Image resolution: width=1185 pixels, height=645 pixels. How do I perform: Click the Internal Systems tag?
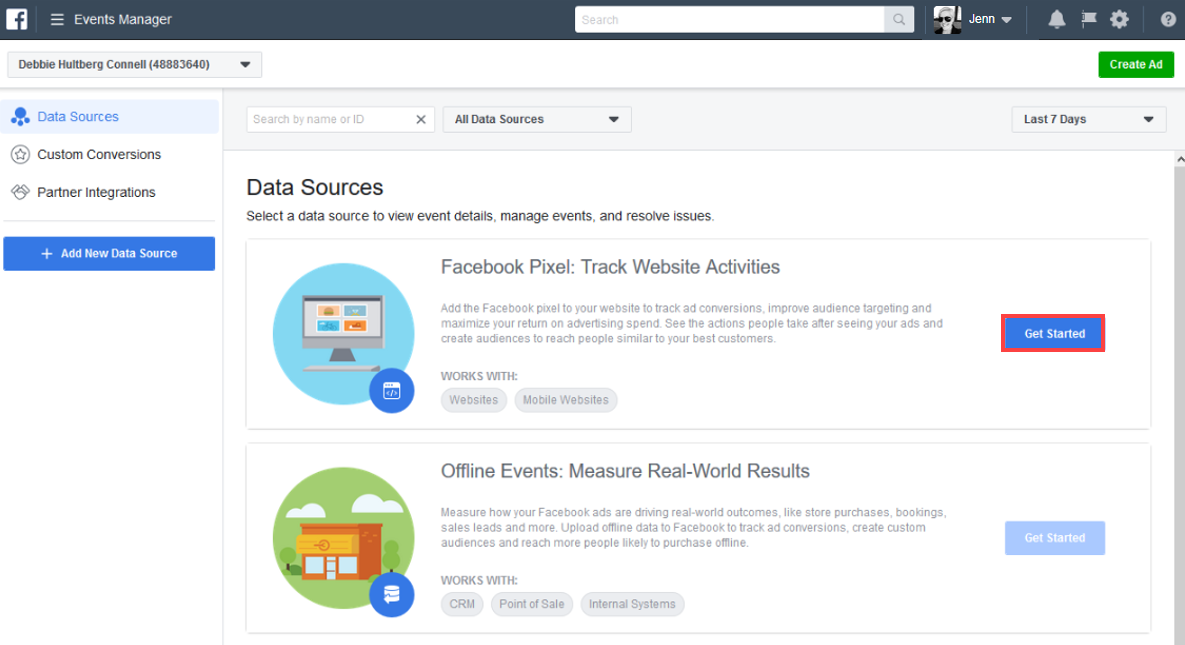632,604
